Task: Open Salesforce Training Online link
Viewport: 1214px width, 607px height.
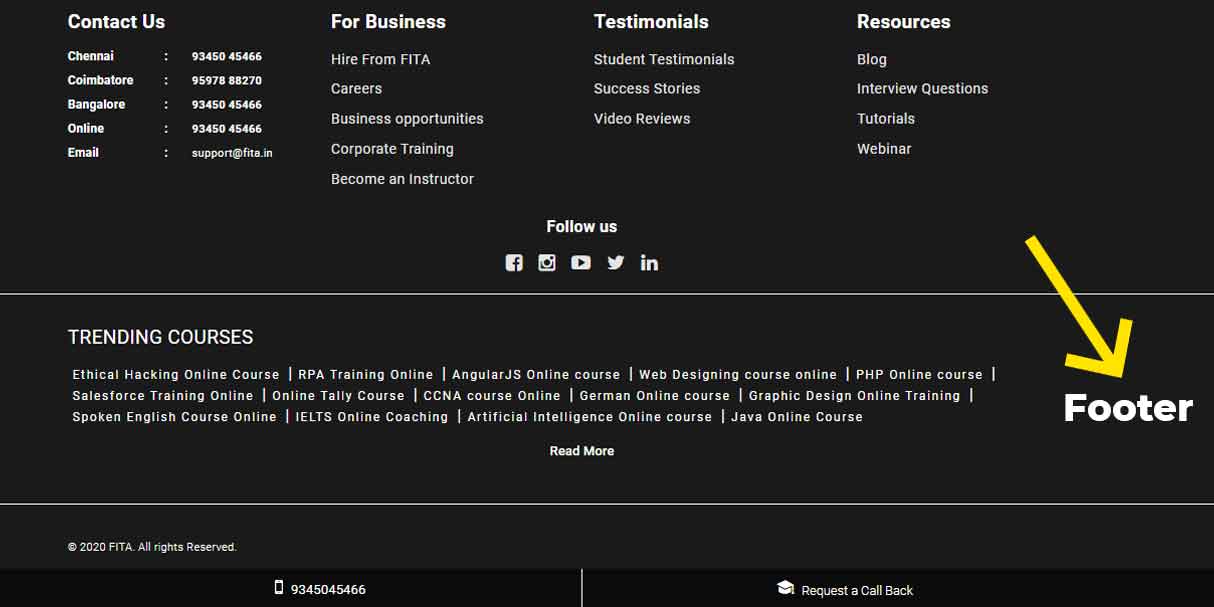Action: click(x=163, y=396)
